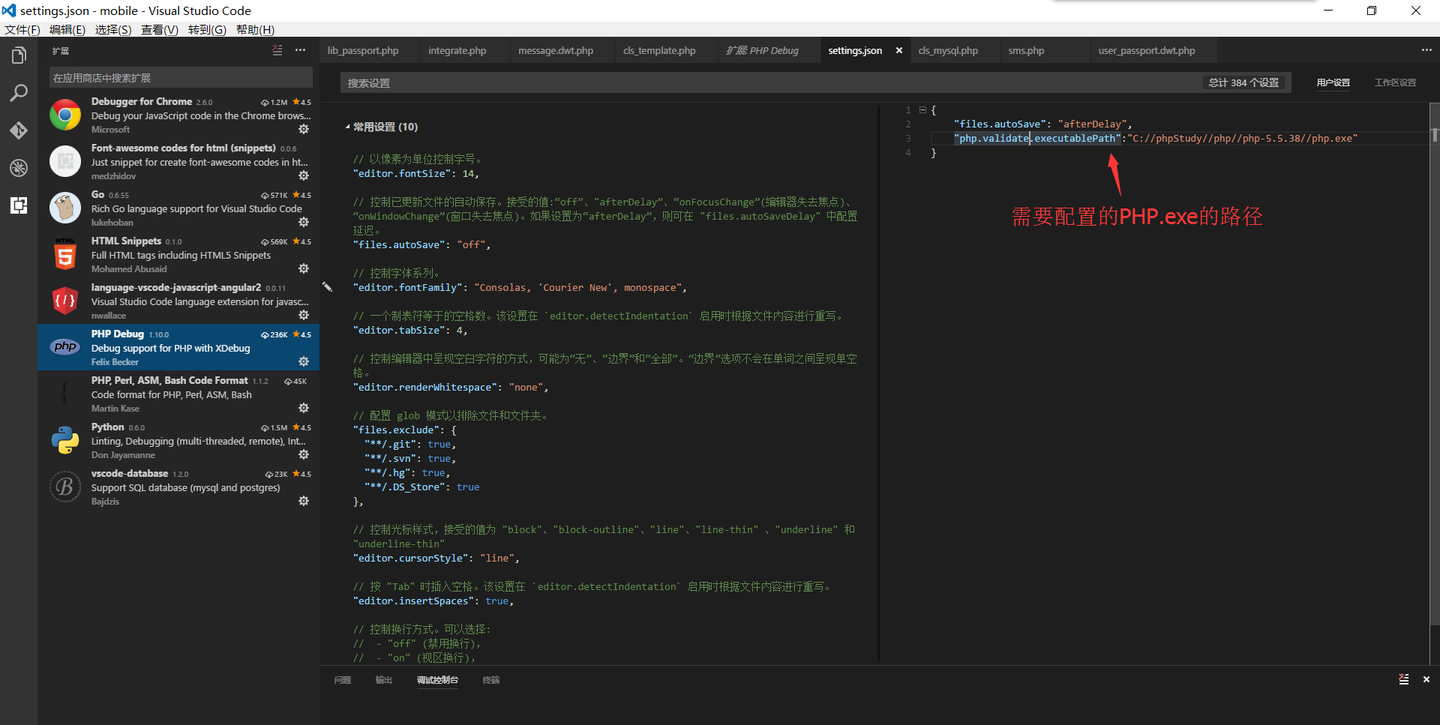Open the Debug view in activity bar
The width and height of the screenshot is (1440, 725).
18,168
